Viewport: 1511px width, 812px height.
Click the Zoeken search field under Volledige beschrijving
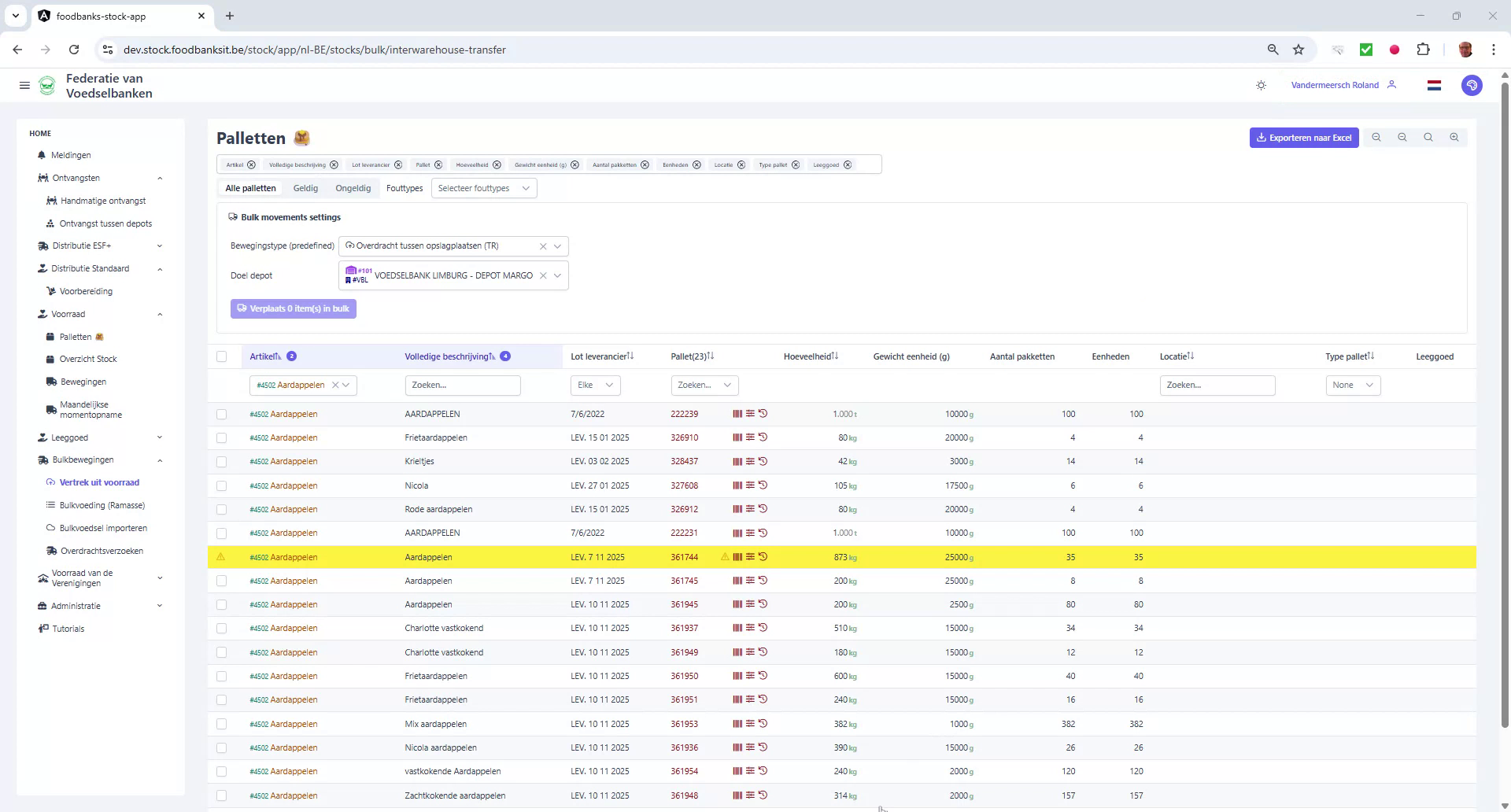pyautogui.click(x=463, y=385)
